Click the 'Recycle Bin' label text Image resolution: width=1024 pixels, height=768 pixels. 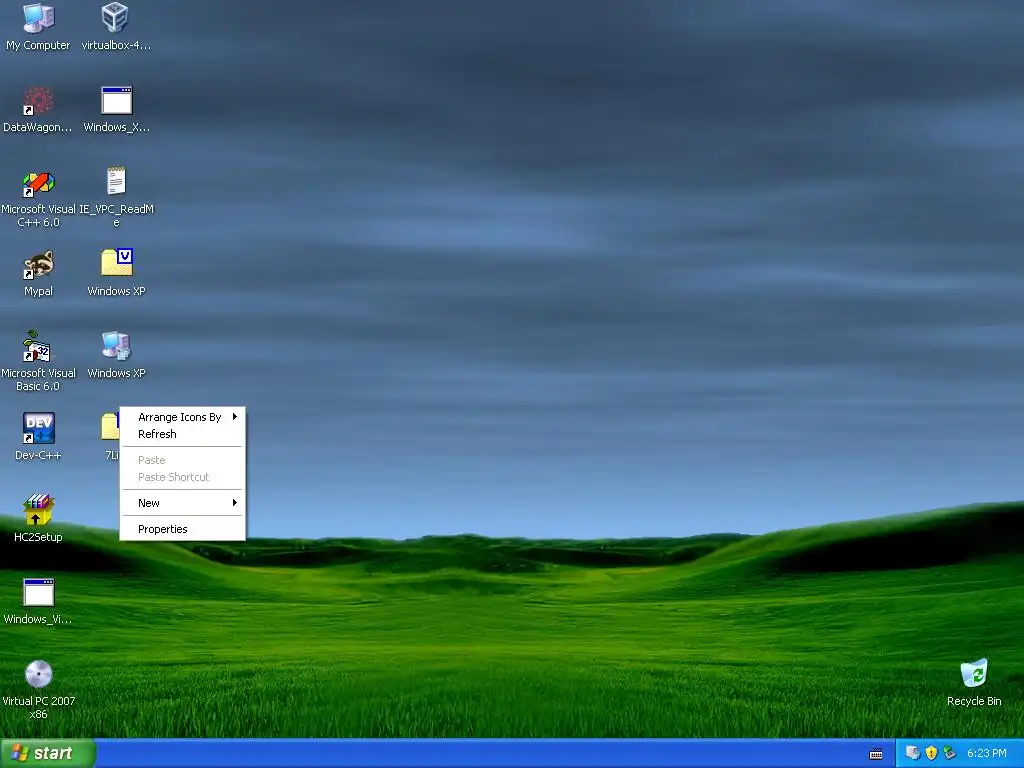click(974, 701)
